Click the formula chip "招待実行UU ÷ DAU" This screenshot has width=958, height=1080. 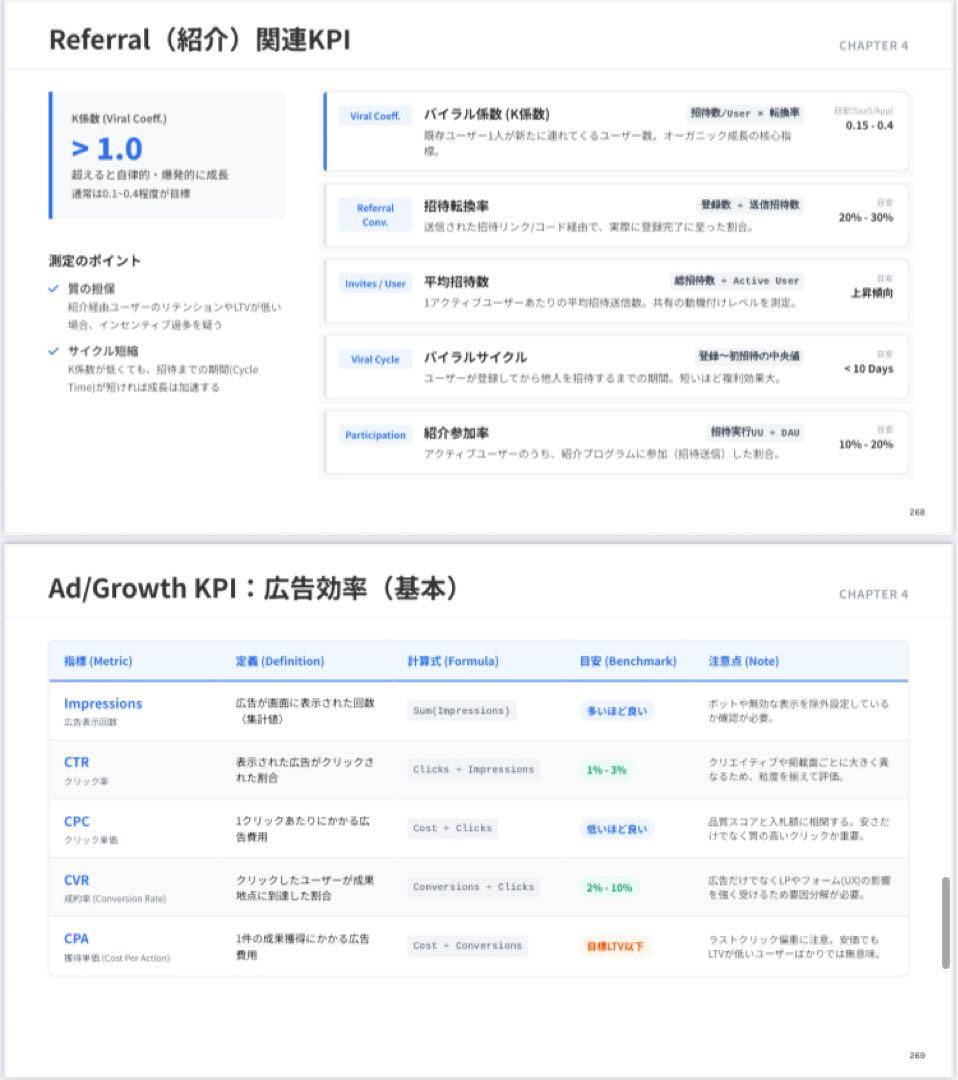[x=755, y=433]
